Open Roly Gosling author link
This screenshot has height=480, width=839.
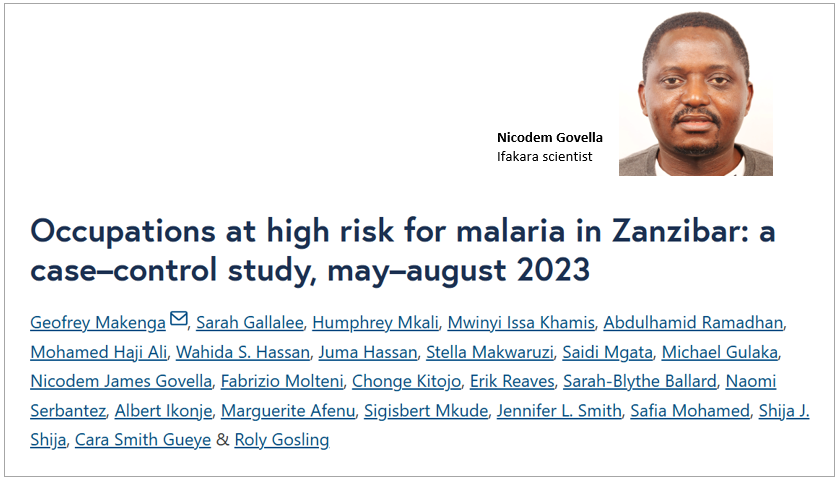click(282, 440)
